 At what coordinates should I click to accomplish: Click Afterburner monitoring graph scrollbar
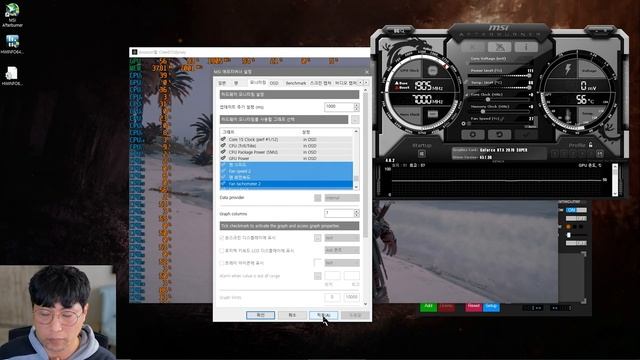615,180
